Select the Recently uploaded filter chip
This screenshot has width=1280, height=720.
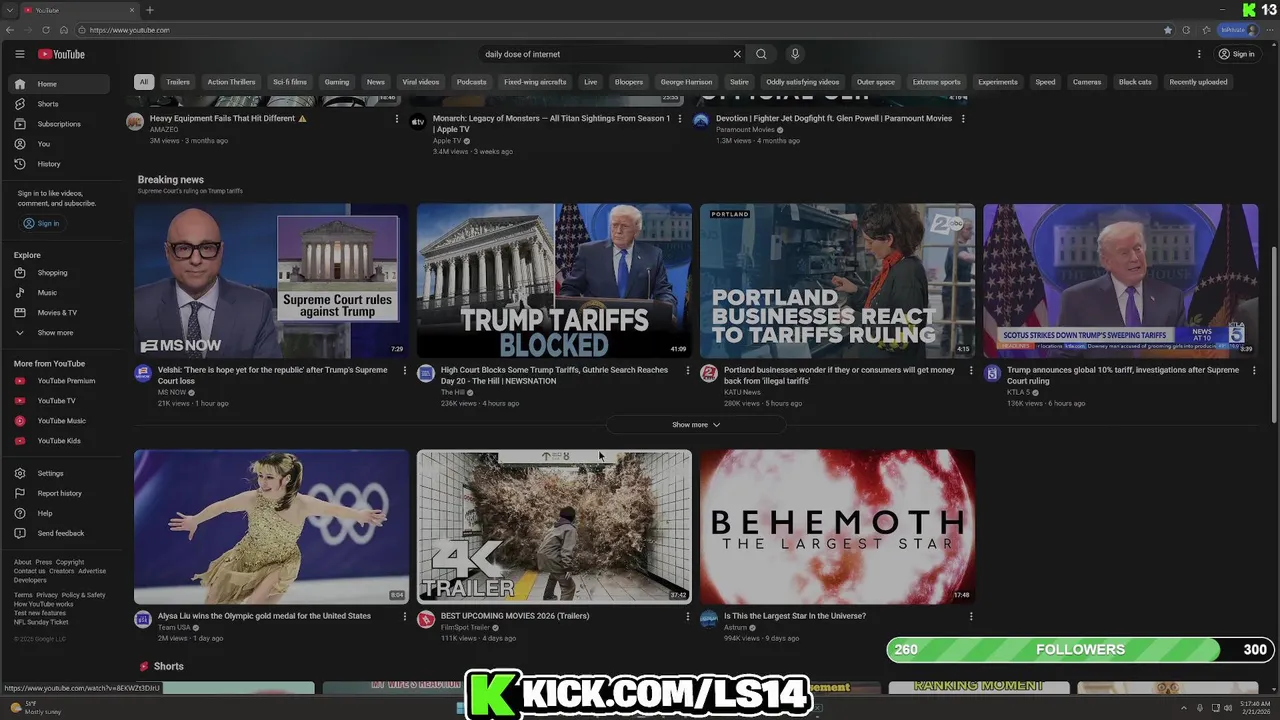[1198, 82]
